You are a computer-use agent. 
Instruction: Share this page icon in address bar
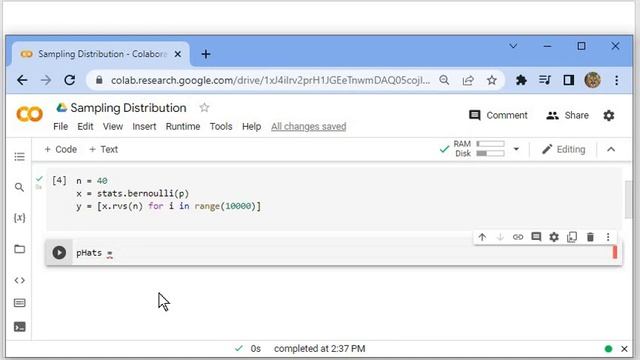click(x=468, y=80)
